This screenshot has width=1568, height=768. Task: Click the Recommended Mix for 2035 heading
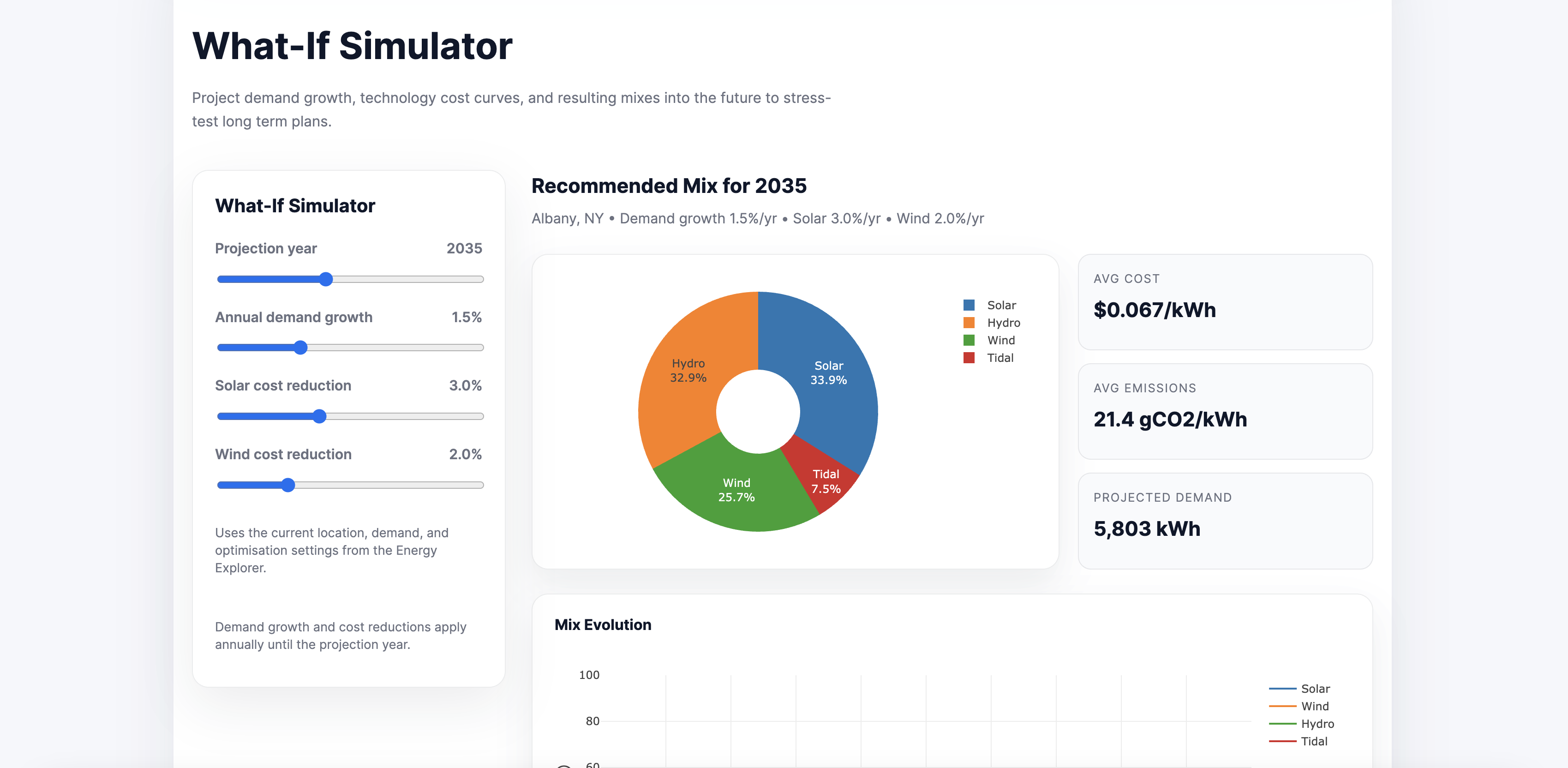tap(668, 186)
